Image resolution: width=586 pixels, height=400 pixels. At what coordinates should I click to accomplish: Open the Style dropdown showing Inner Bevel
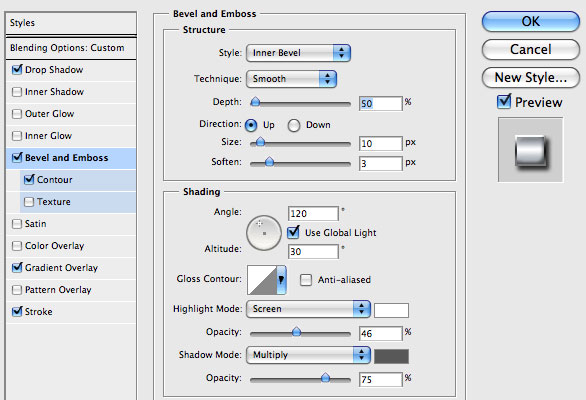pos(298,53)
